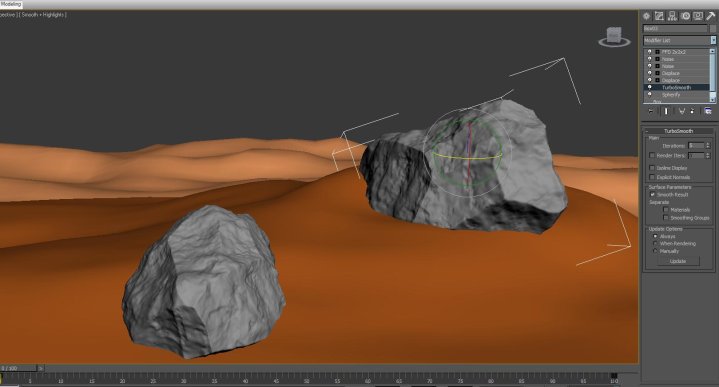The image size is (719, 387).
Task: Click the modifier stack scrollbar up arrow
Action: pyautogui.click(x=713, y=50)
